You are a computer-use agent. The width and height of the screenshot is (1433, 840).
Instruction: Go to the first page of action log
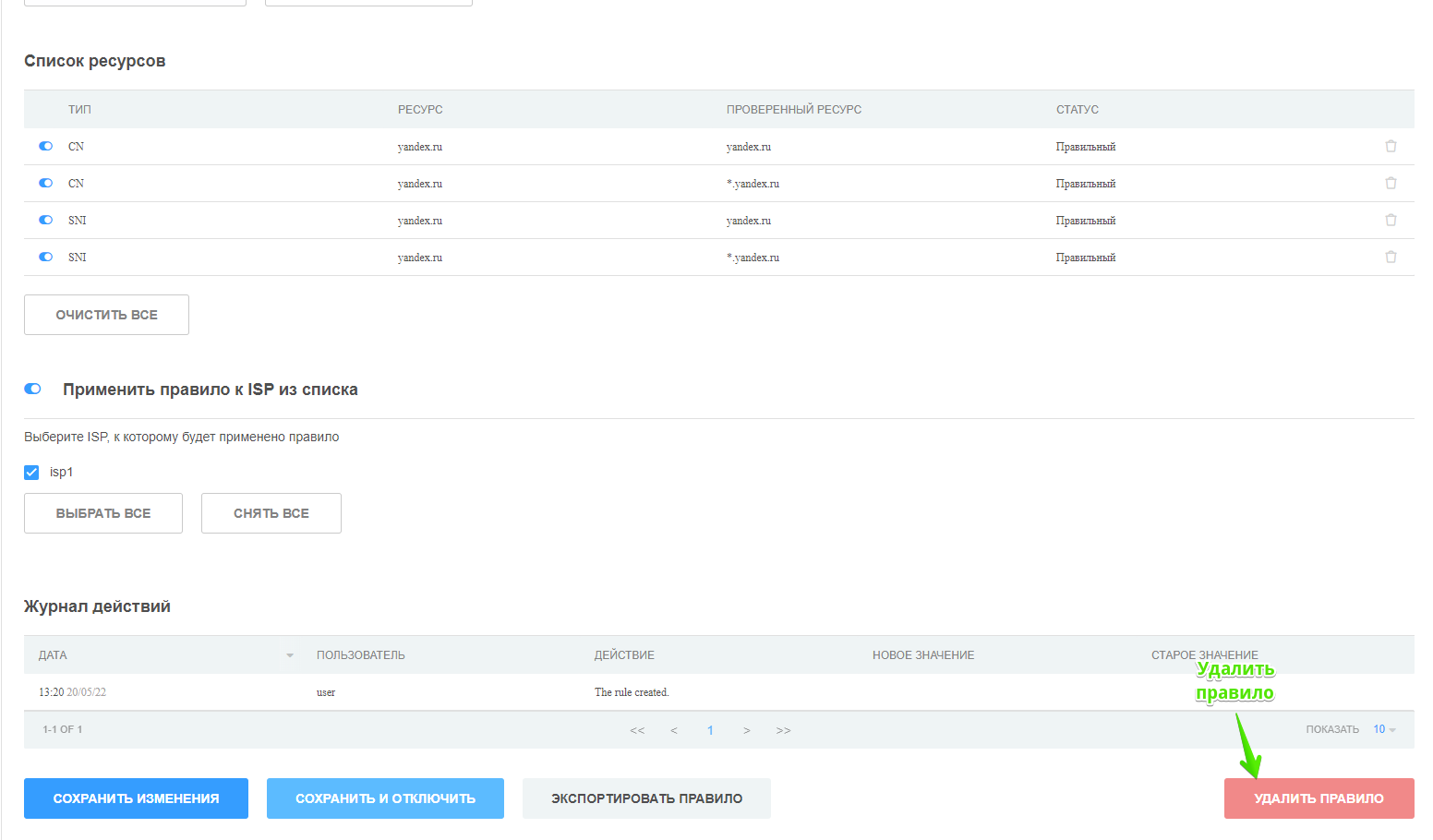pyautogui.click(x=637, y=730)
